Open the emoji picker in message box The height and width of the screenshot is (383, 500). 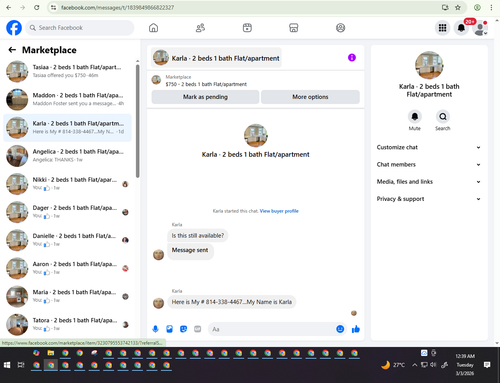pos(340,329)
